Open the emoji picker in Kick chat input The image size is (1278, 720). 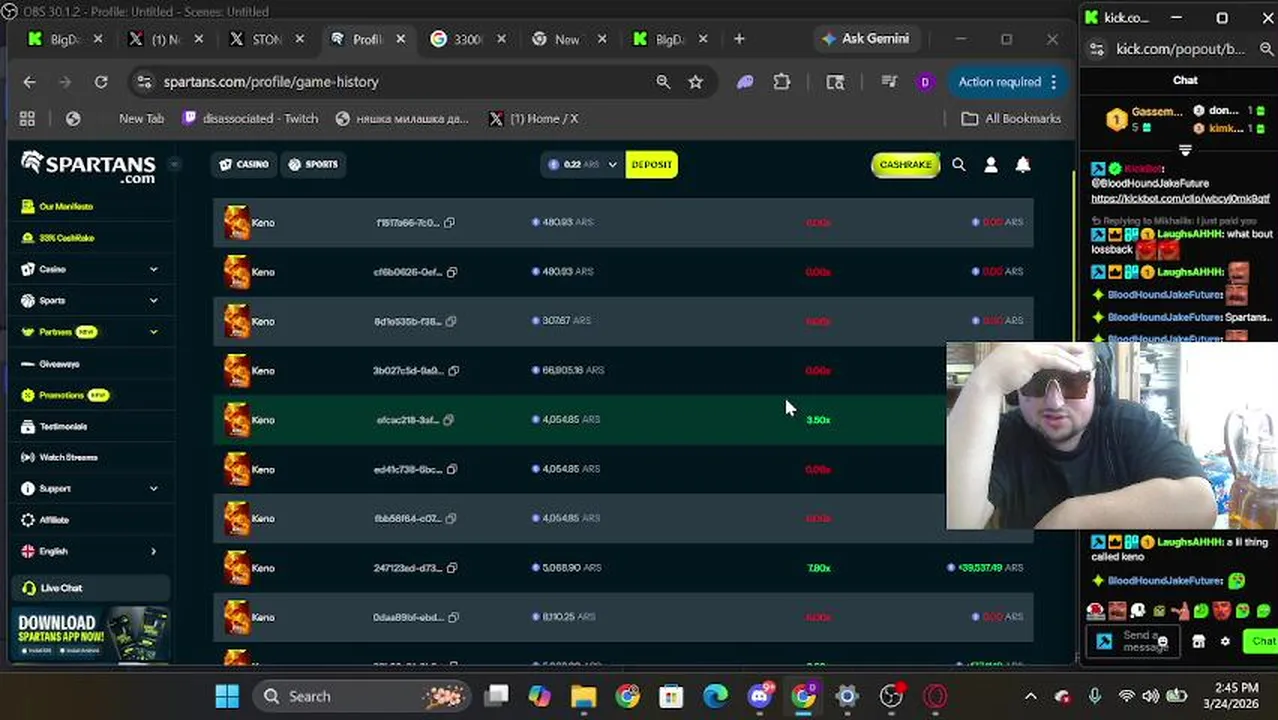[1162, 642]
